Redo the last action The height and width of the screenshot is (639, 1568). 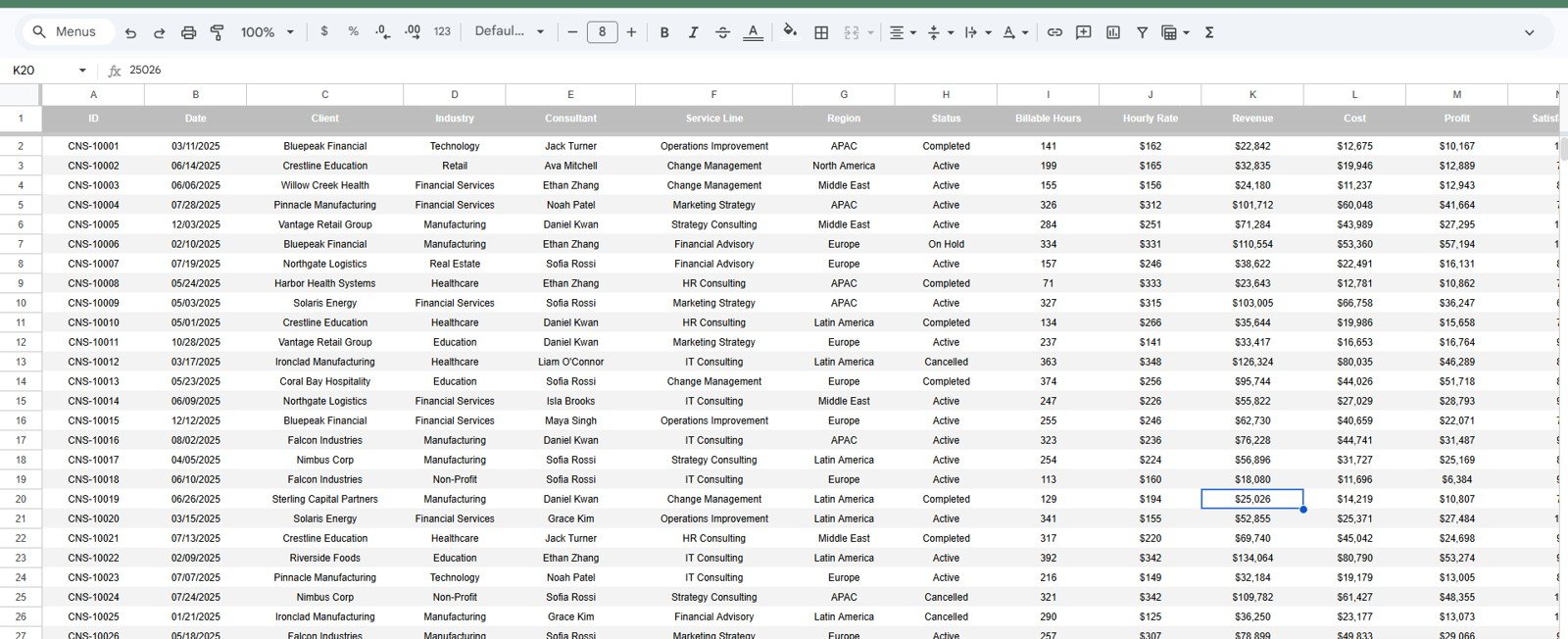click(159, 32)
